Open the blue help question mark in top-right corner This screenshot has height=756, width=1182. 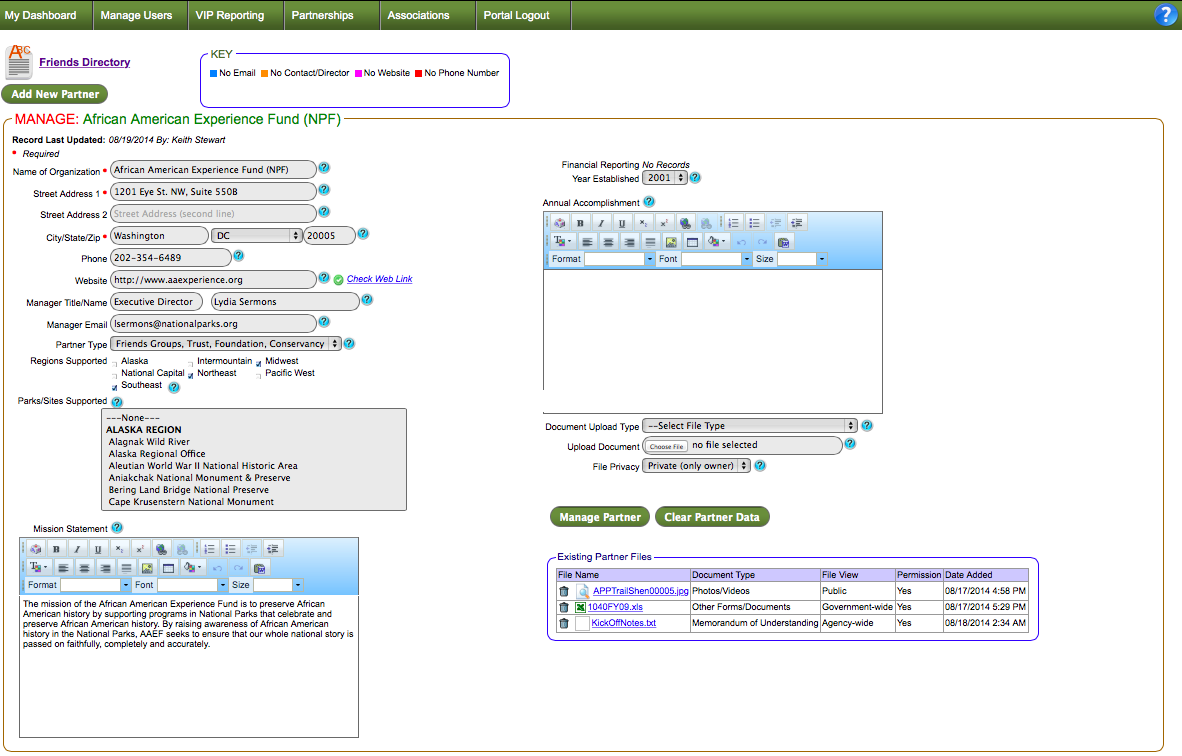(1165, 15)
